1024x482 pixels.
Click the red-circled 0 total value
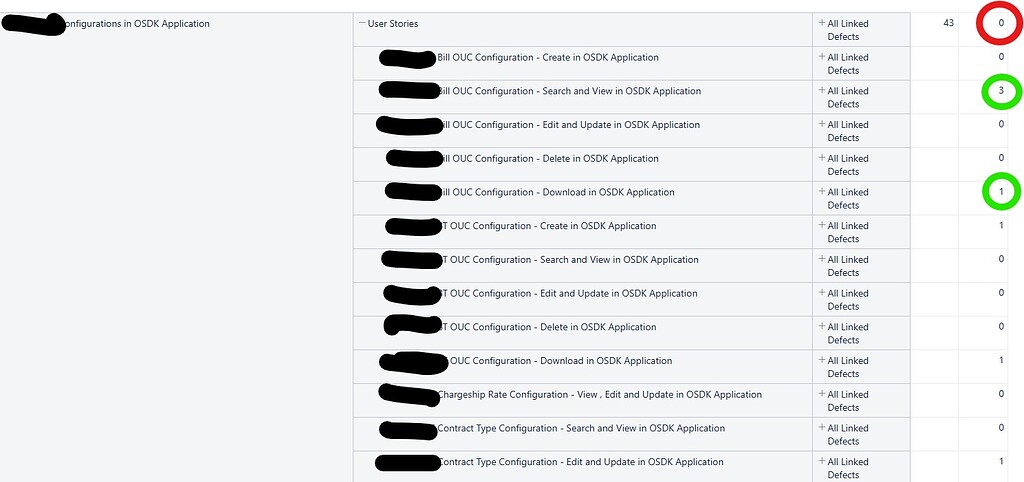click(x=1001, y=23)
